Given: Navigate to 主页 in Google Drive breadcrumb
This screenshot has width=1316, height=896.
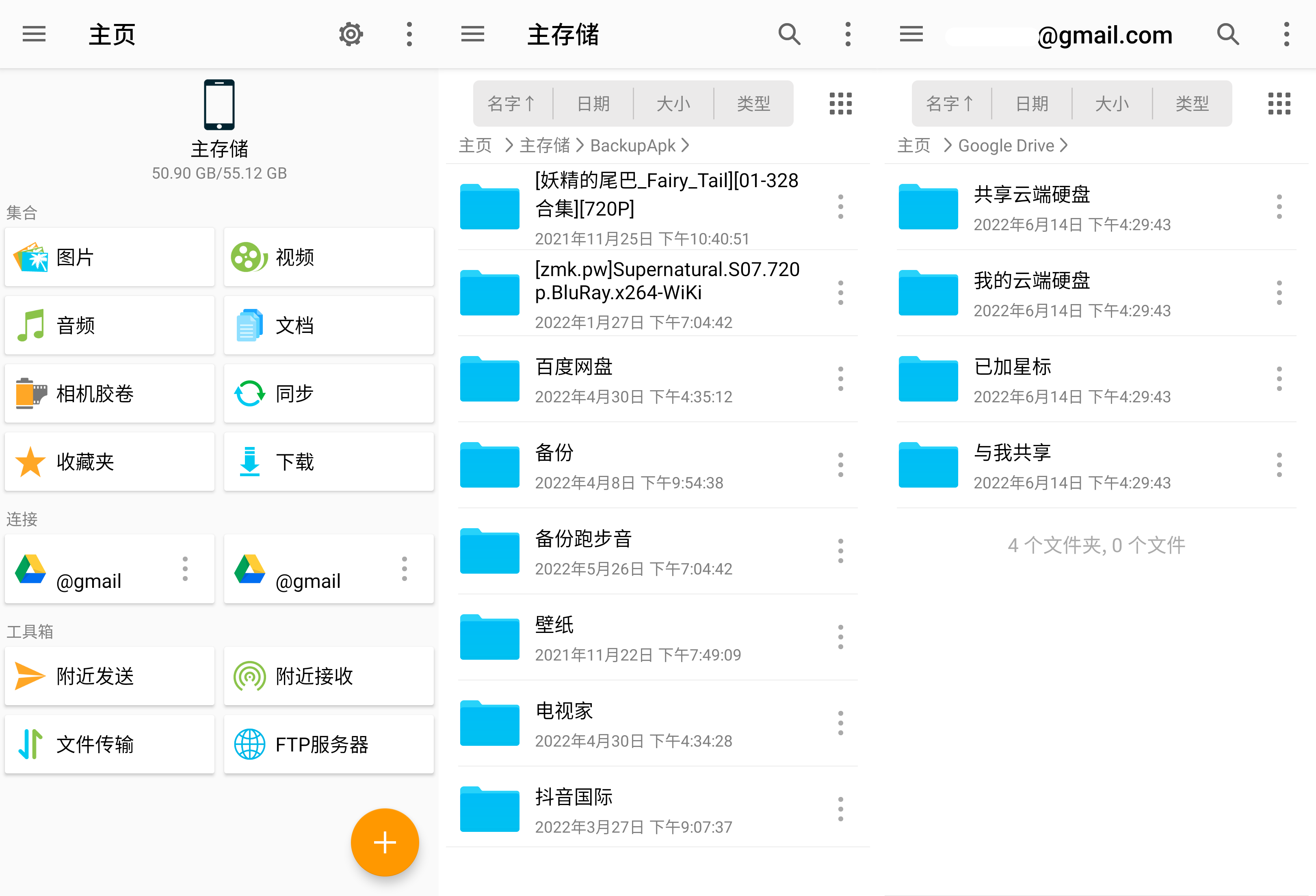Looking at the screenshot, I should [x=913, y=145].
